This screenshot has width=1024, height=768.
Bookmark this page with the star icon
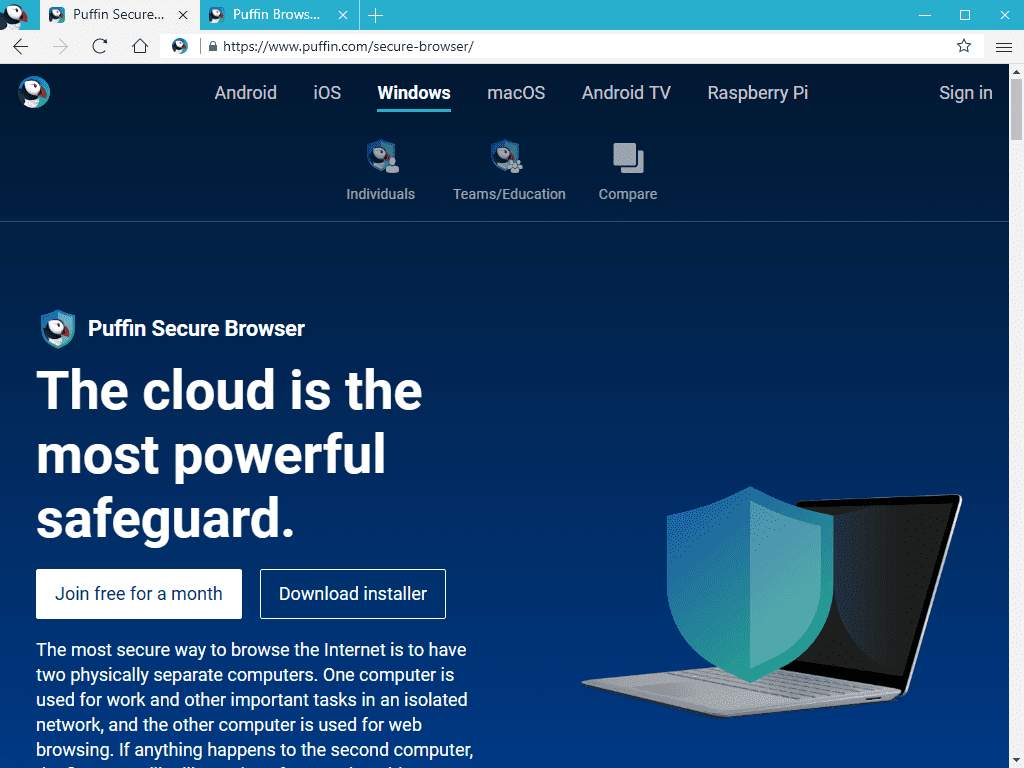963,46
